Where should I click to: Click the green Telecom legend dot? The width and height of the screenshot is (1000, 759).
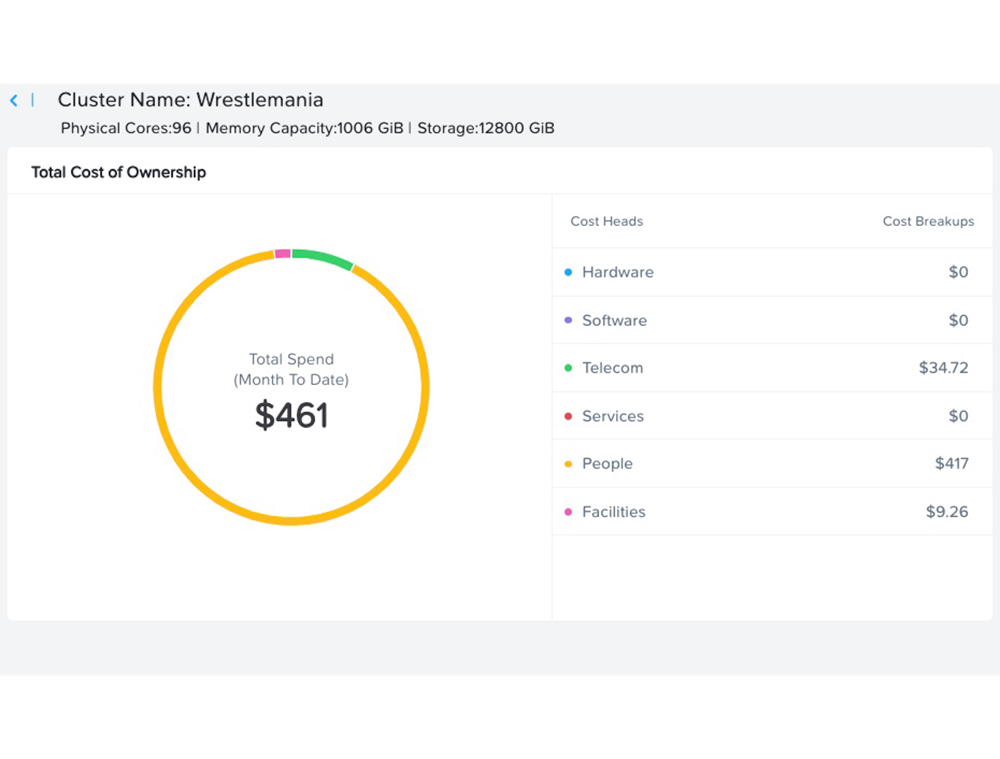coord(568,368)
